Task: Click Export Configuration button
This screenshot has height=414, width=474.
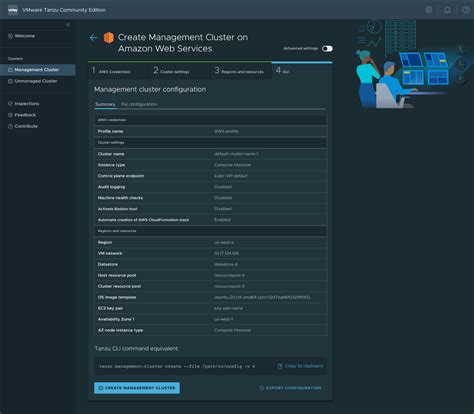Action: [x=290, y=388]
